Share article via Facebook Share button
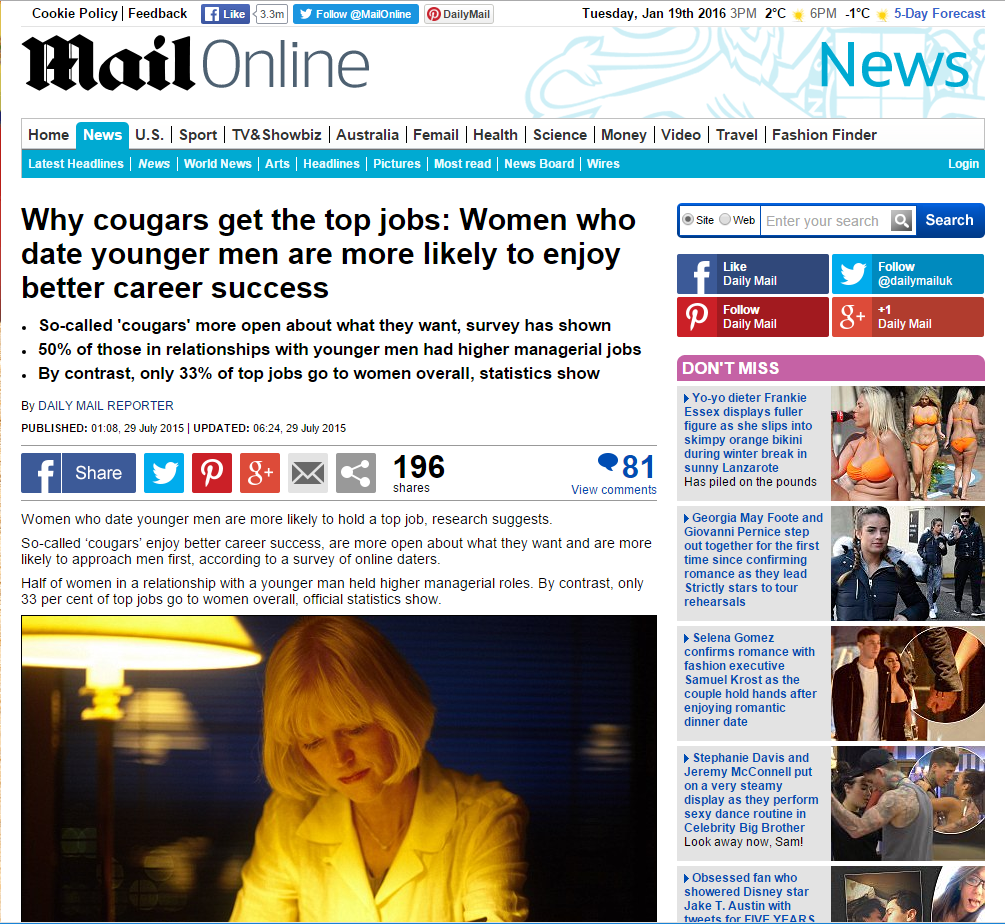Viewport: 1005px width, 924px height. 78,473
